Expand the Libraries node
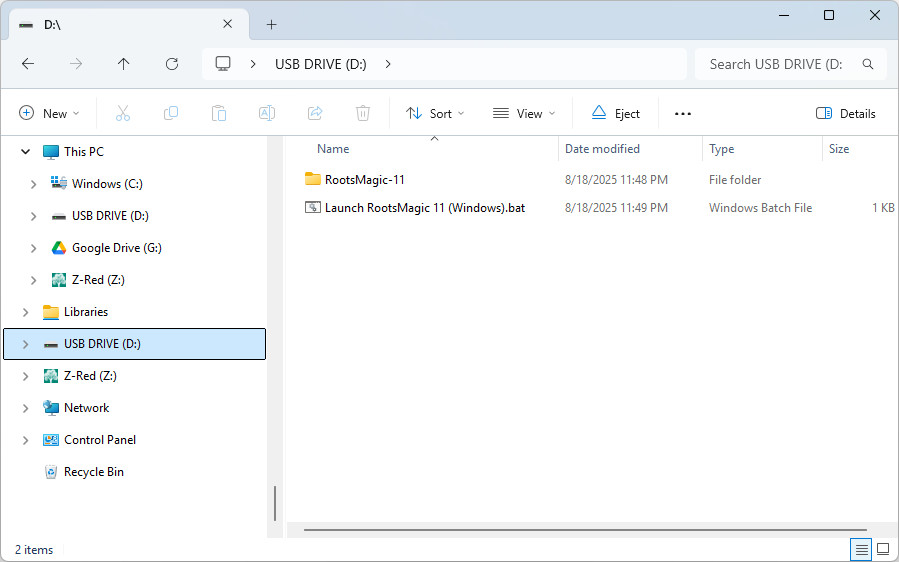 point(25,312)
